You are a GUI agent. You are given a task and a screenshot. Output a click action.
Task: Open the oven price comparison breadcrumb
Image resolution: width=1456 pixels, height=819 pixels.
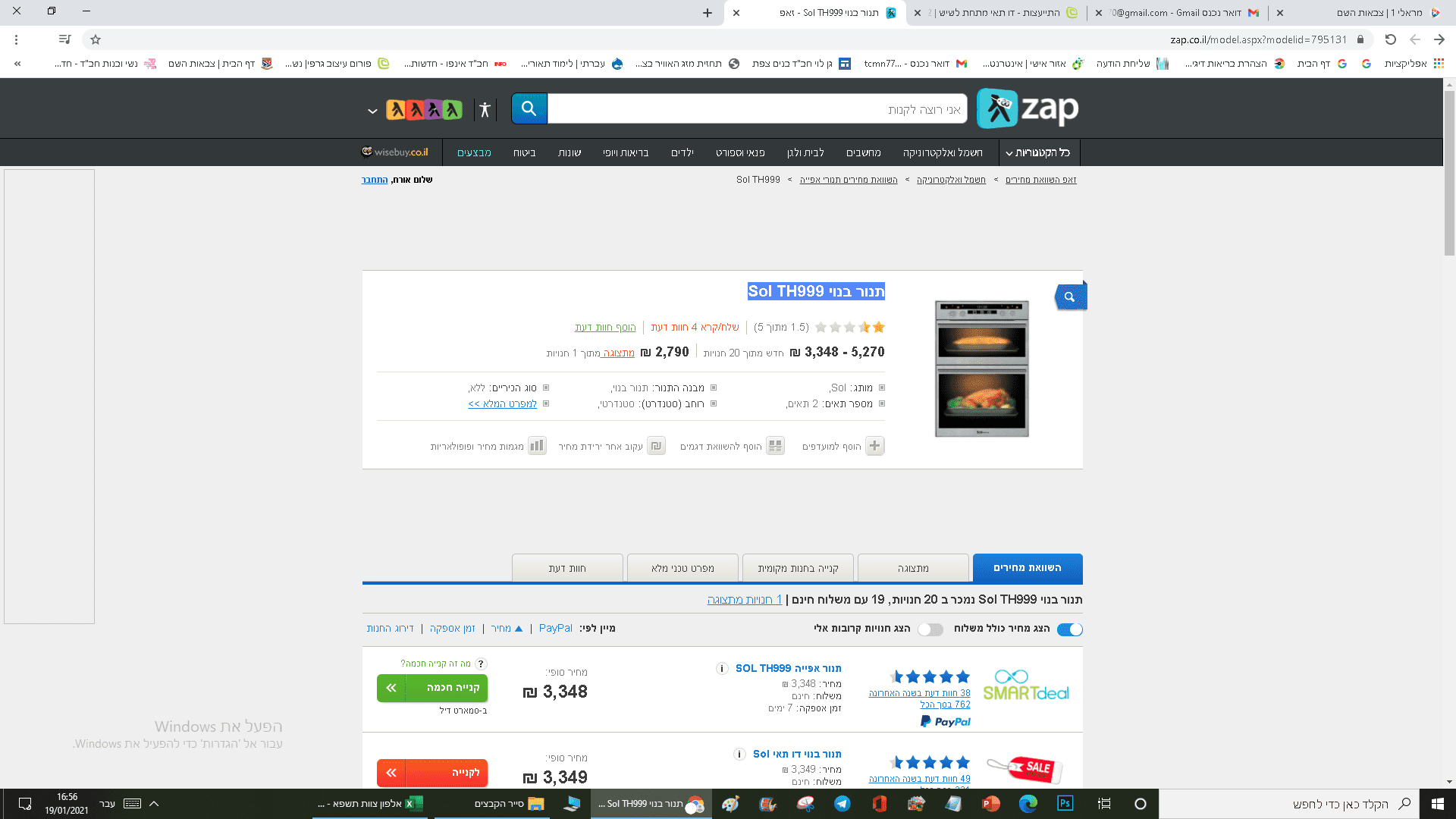(x=849, y=180)
